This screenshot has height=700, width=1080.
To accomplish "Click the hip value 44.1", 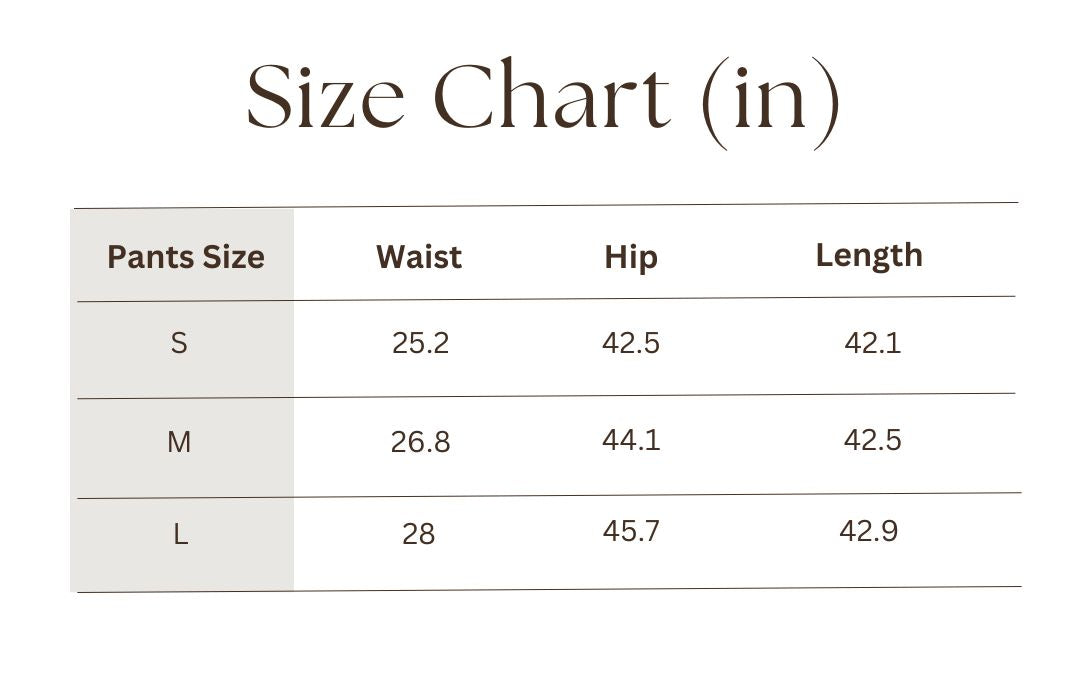I will click(x=631, y=440).
